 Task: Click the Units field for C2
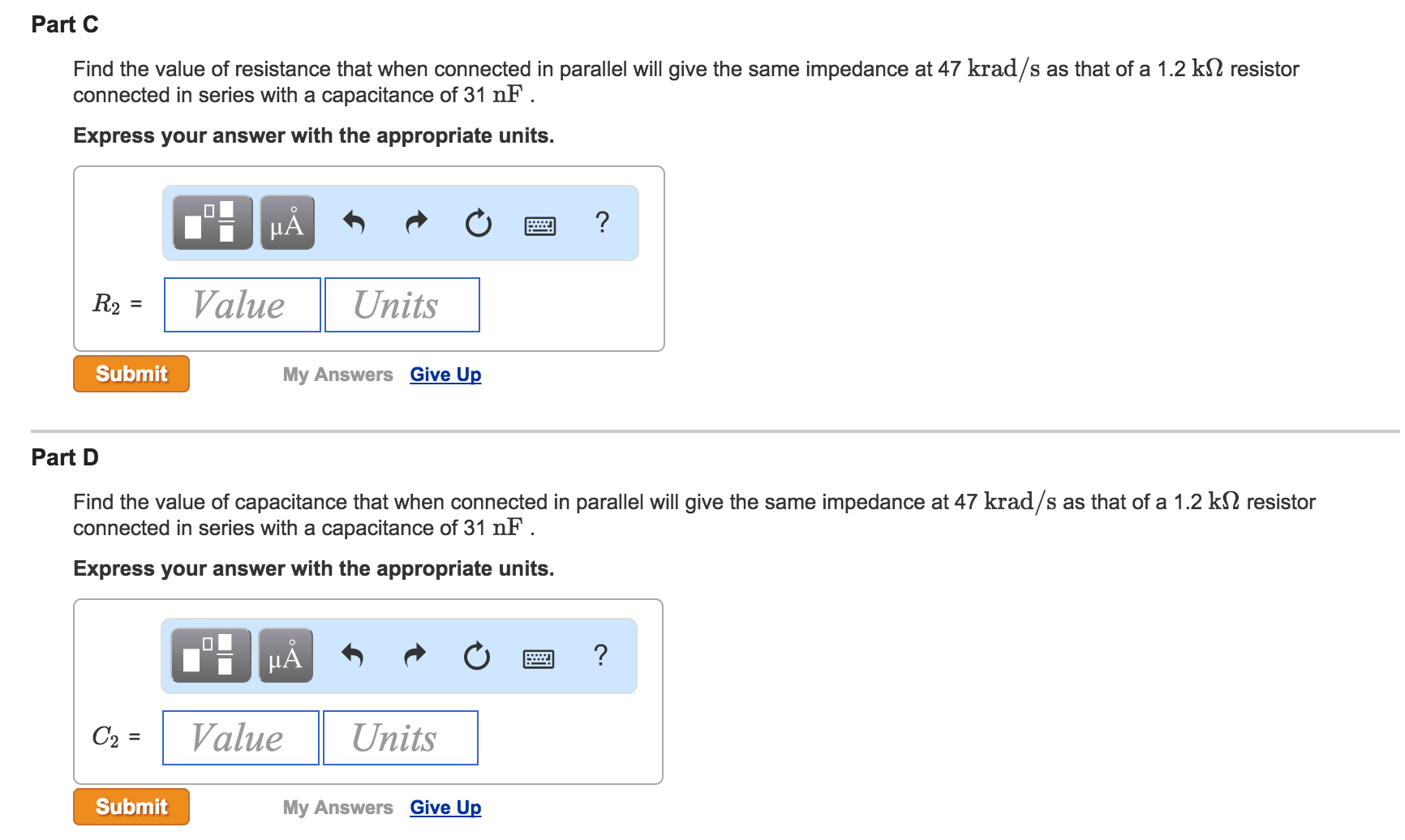pos(400,738)
